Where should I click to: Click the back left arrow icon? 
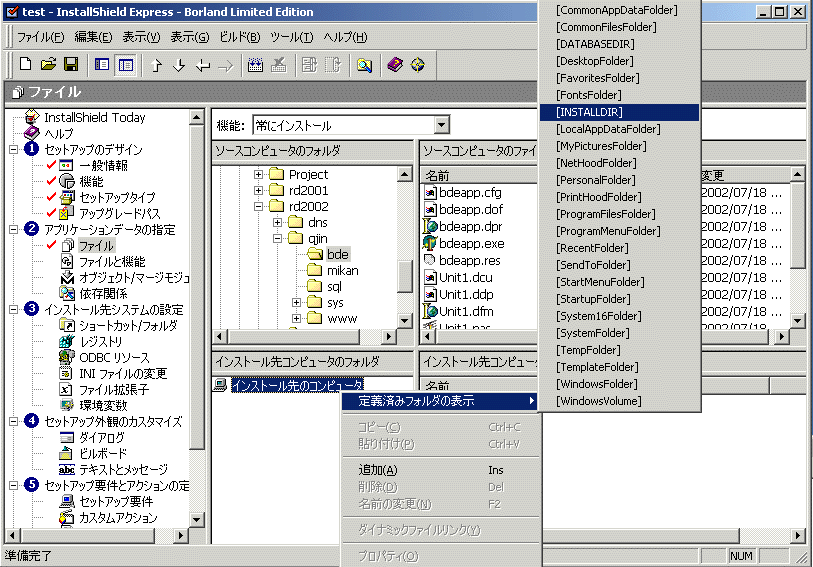(x=203, y=65)
